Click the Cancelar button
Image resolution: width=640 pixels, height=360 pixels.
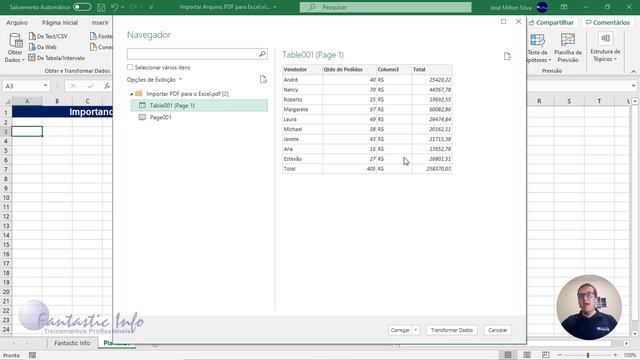coord(498,330)
